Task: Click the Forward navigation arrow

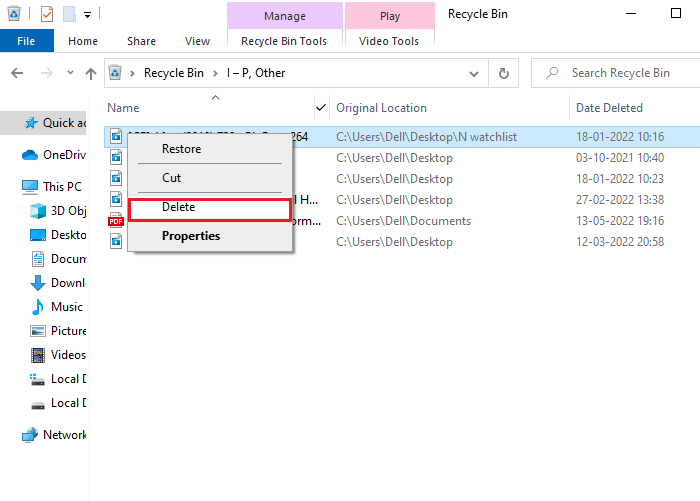Action: pyautogui.click(x=46, y=73)
